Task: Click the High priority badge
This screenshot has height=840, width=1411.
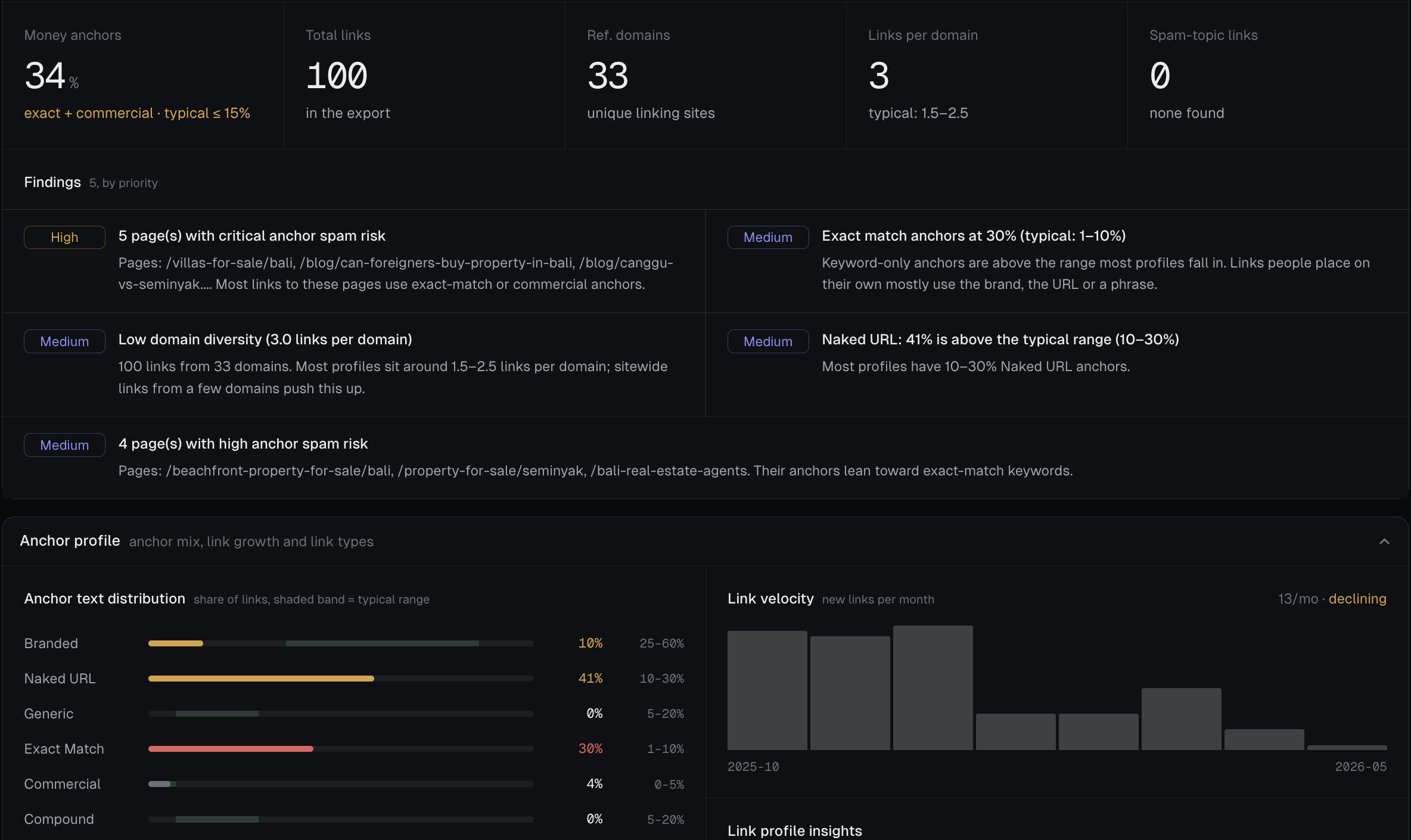Action: pos(64,237)
